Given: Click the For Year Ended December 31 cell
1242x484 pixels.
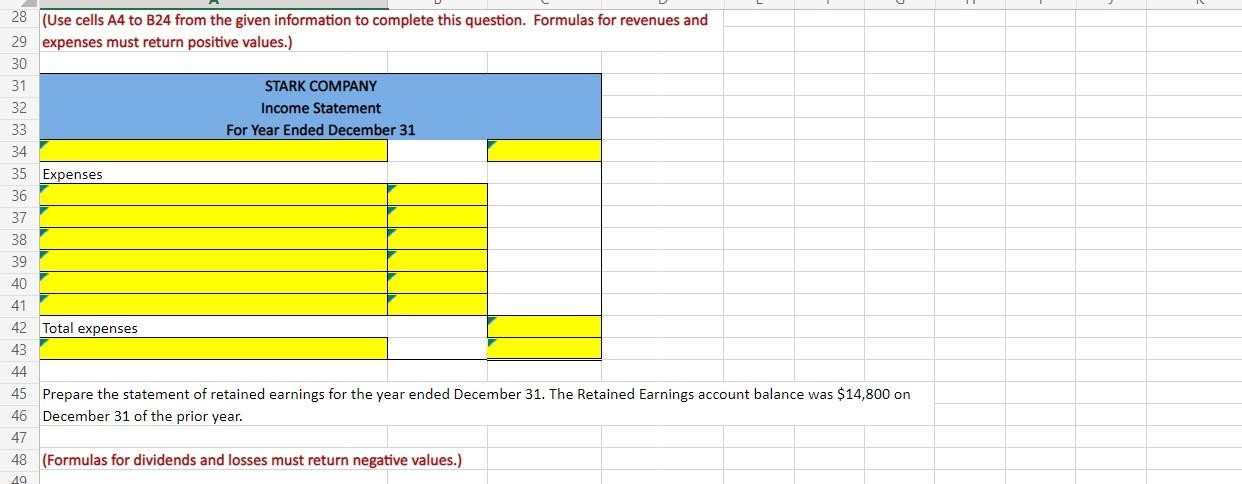Looking at the screenshot, I should tap(321, 129).
